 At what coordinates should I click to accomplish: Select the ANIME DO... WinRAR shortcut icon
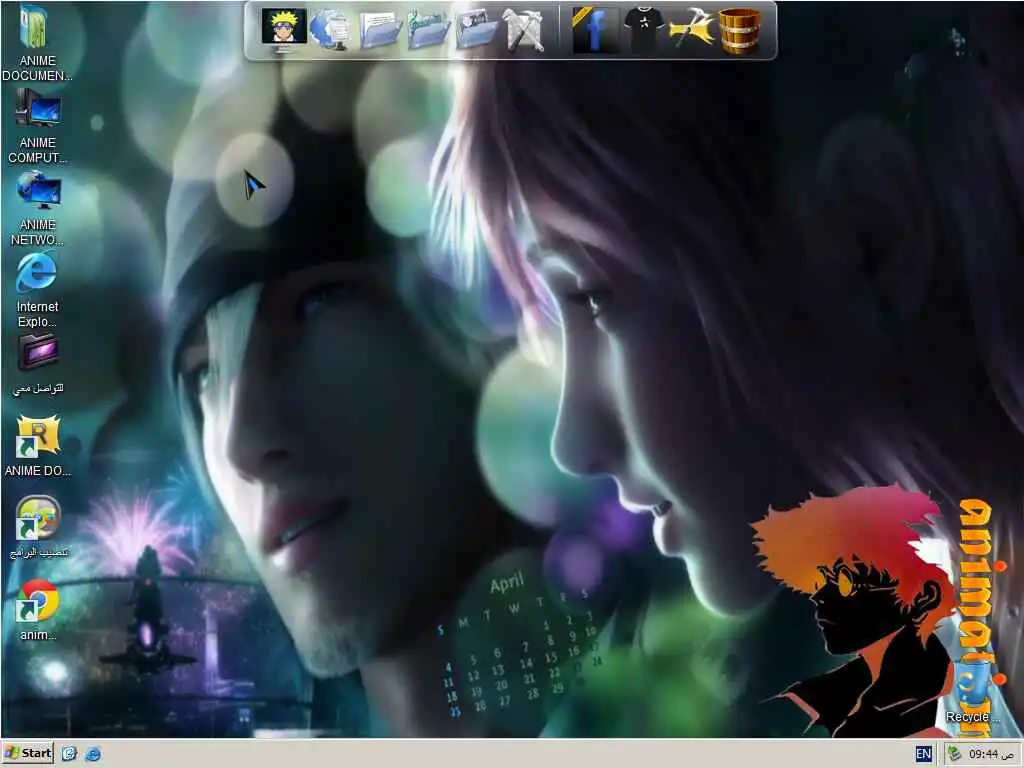coord(37,445)
